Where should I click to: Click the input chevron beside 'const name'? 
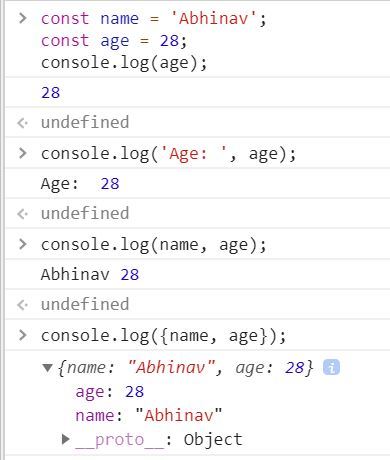pos(22,18)
